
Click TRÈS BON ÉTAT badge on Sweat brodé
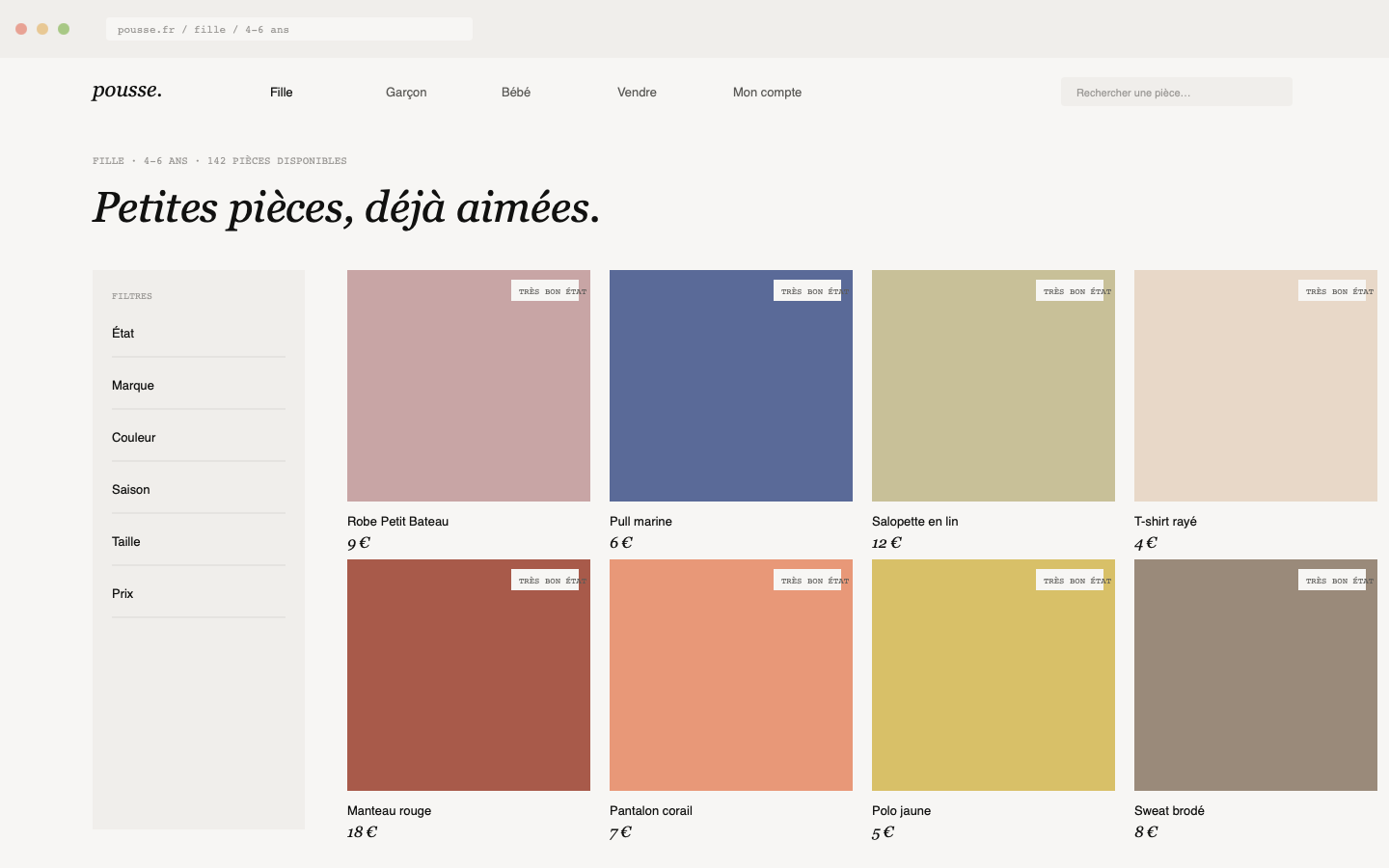click(1332, 580)
